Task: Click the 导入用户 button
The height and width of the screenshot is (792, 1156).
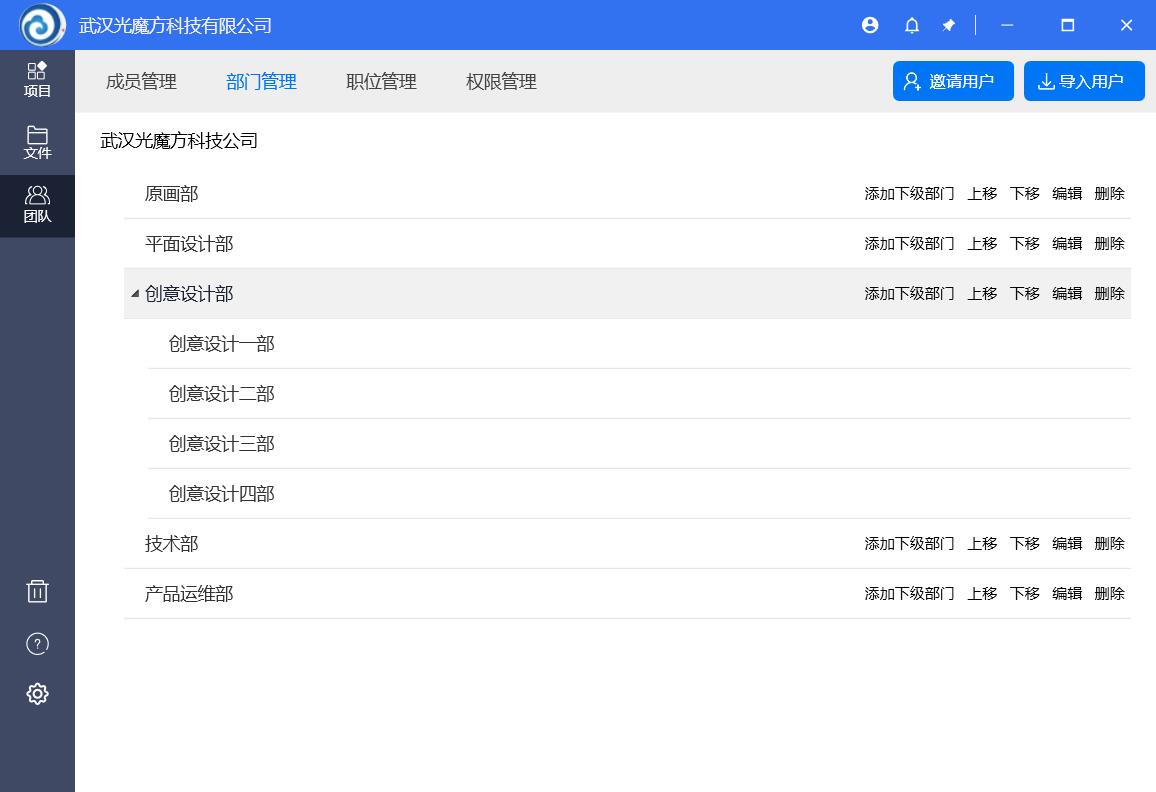Action: click(x=1084, y=81)
